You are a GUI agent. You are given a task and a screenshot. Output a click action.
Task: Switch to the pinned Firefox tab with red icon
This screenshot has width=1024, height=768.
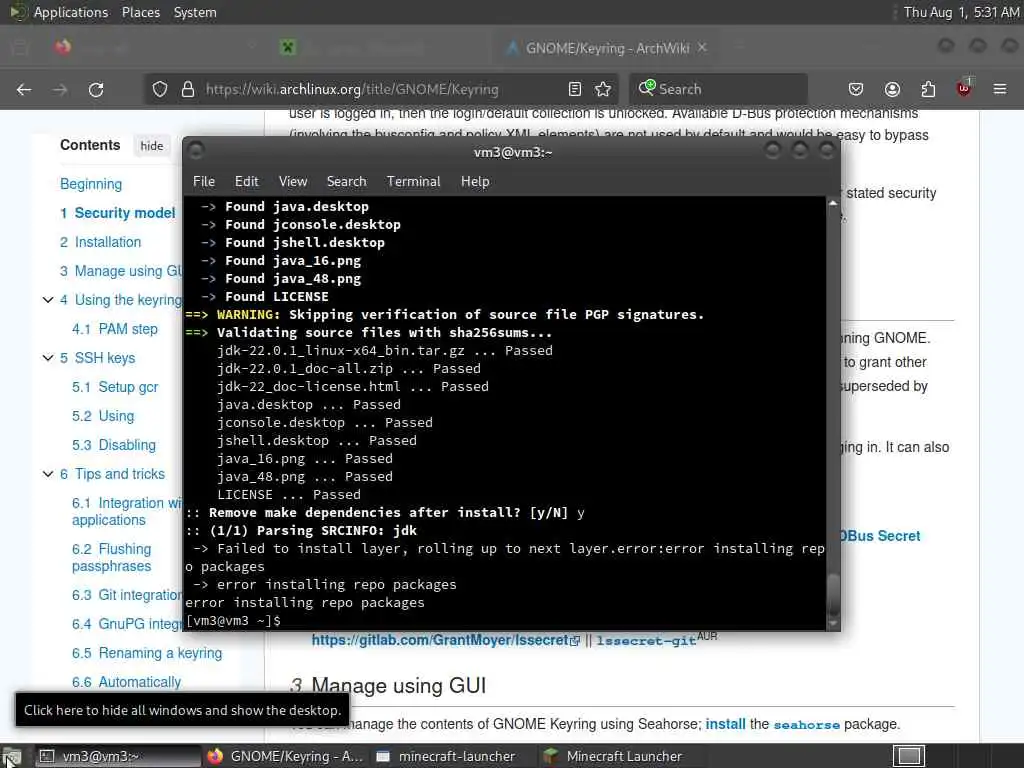(x=63, y=47)
